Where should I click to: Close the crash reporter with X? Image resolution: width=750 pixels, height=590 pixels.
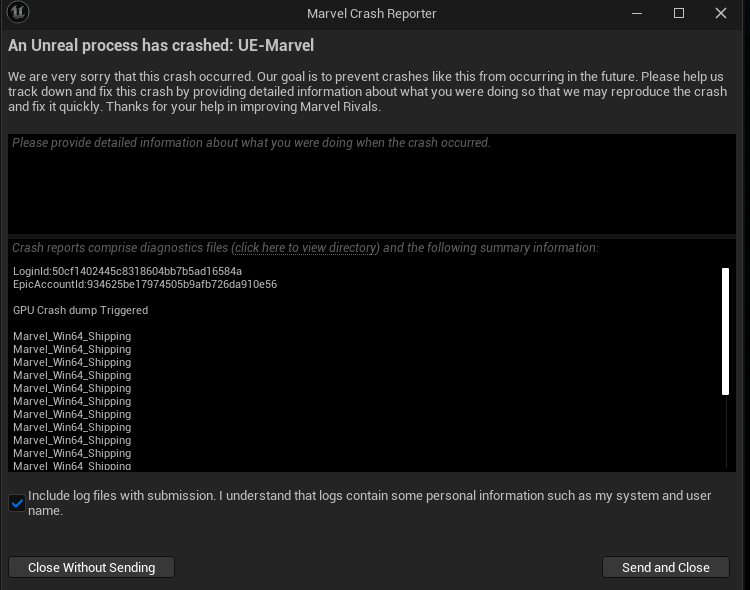click(x=721, y=13)
